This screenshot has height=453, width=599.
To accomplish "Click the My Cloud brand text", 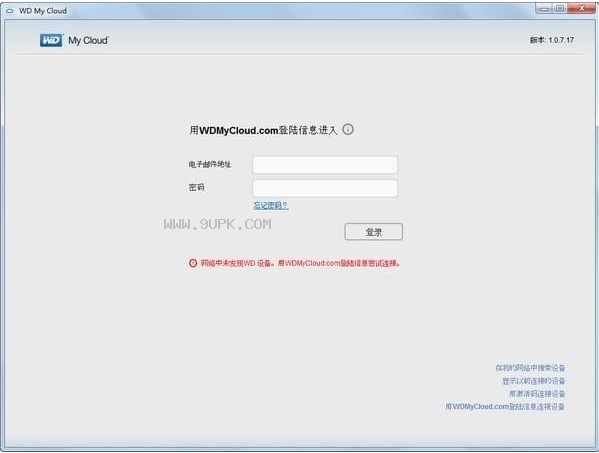I will 88,40.
